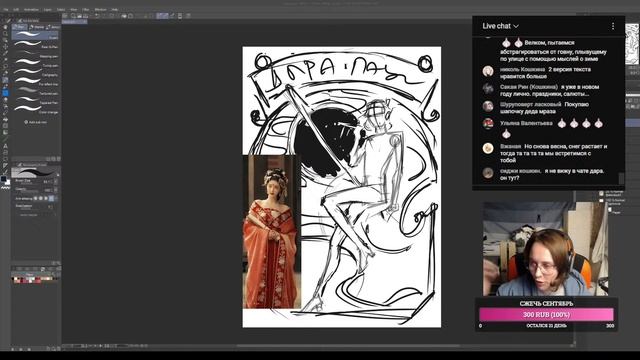The height and width of the screenshot is (360, 640).
Task: Open the Window menu
Action: click(100, 9)
